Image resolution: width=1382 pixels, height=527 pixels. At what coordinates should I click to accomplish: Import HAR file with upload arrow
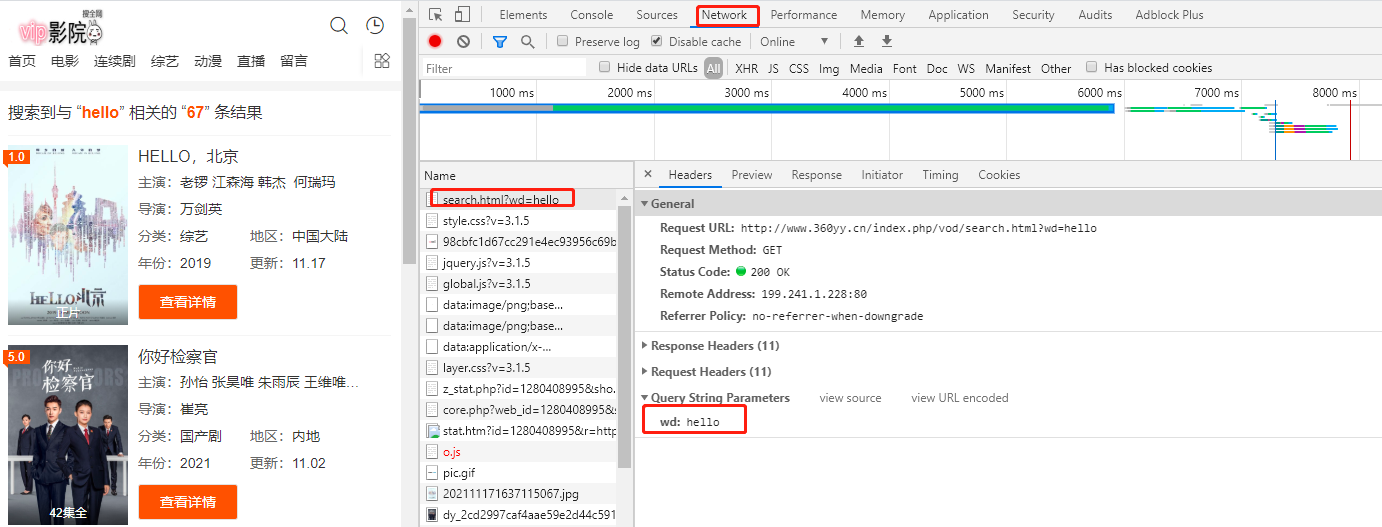[858, 41]
